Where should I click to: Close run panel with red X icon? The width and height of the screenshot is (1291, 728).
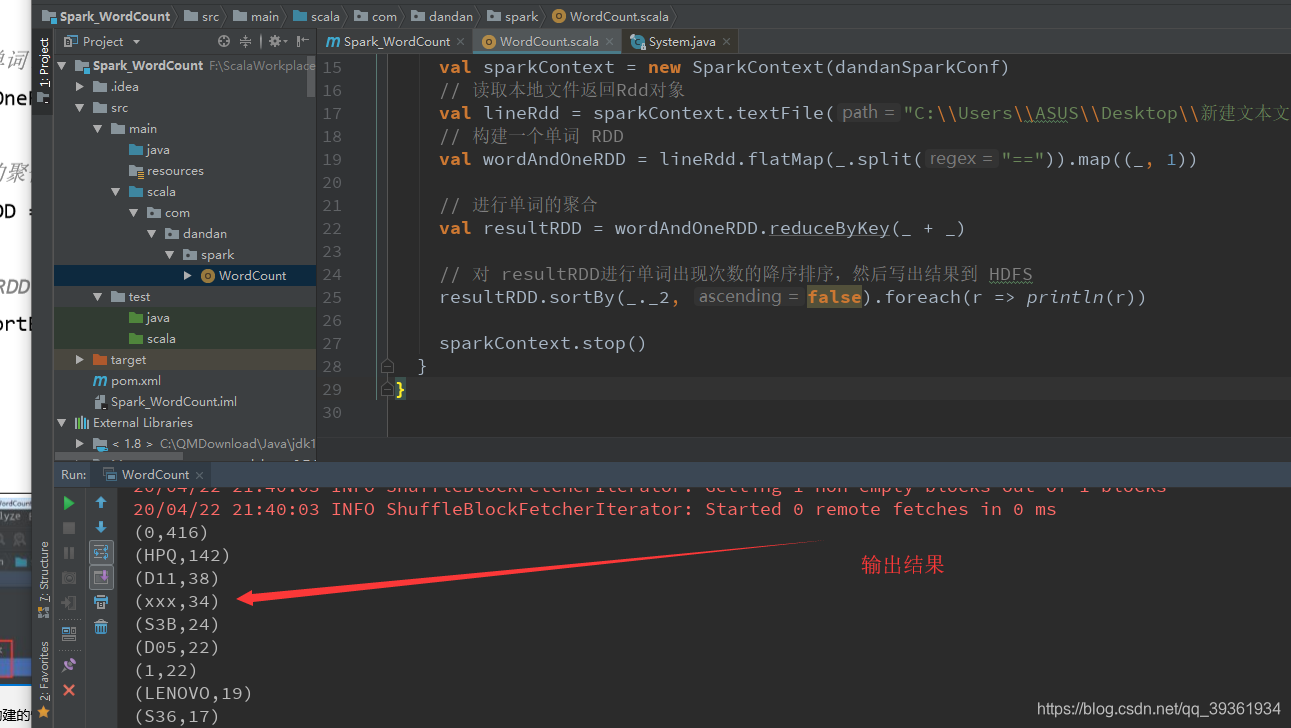pos(69,690)
